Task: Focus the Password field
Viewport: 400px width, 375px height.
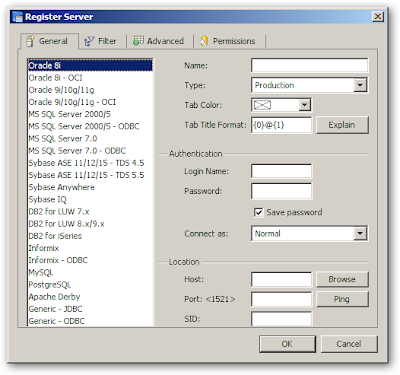Action: click(x=281, y=191)
